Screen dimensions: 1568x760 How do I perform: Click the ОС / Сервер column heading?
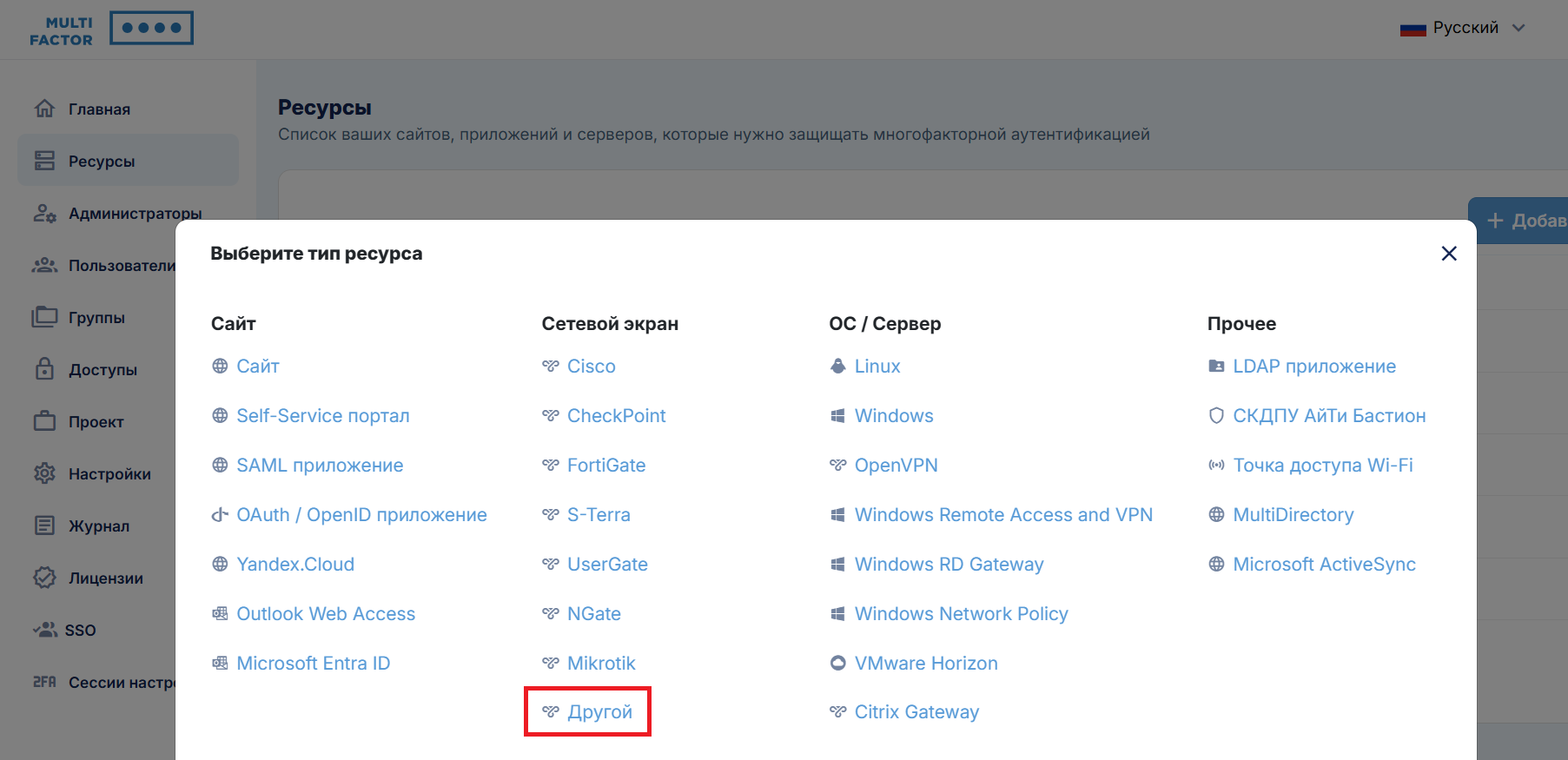[x=884, y=324]
